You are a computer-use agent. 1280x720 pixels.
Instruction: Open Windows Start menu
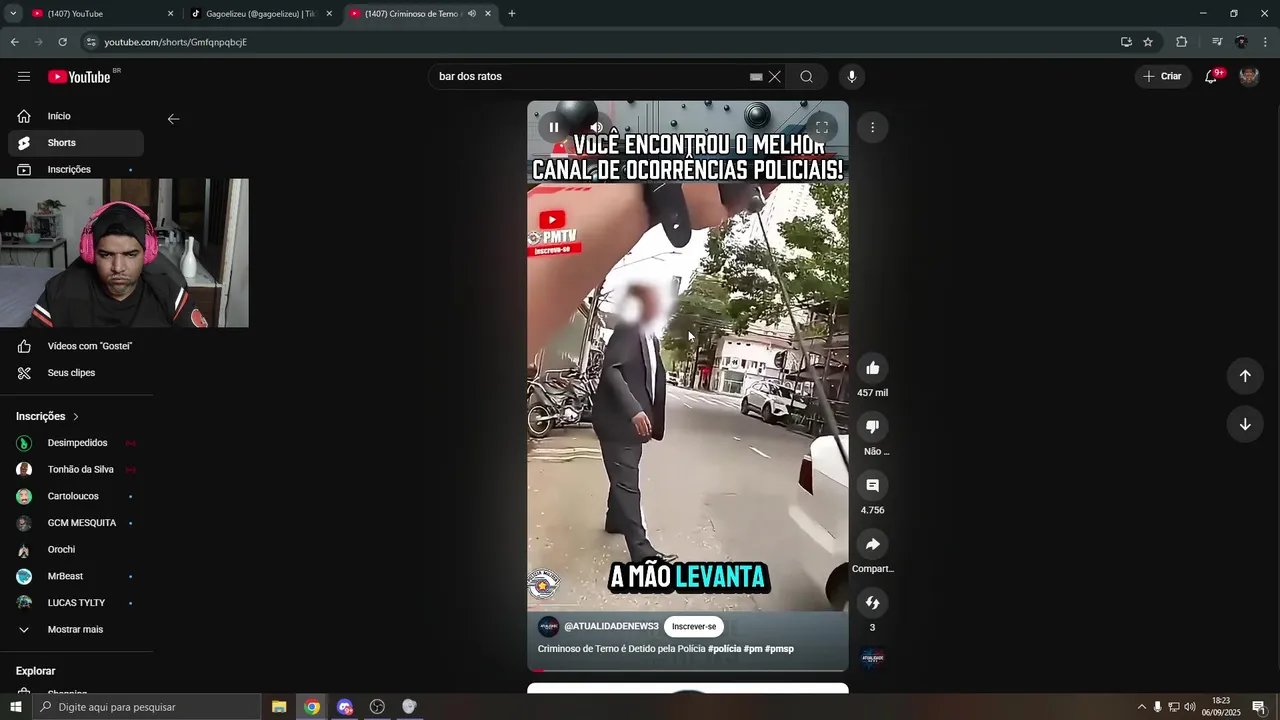tap(15, 707)
